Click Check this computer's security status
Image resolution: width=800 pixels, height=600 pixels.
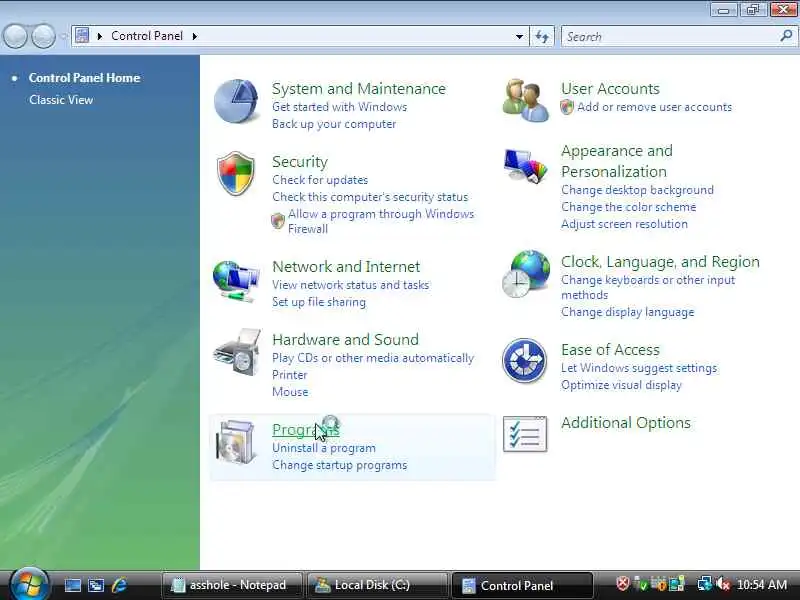pos(370,197)
